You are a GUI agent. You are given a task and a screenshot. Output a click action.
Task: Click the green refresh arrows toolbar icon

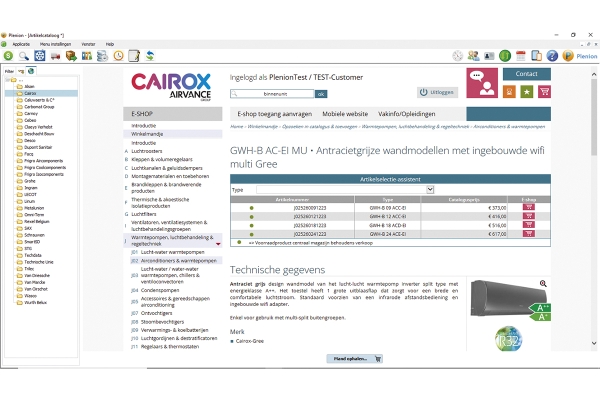[x=150, y=56]
